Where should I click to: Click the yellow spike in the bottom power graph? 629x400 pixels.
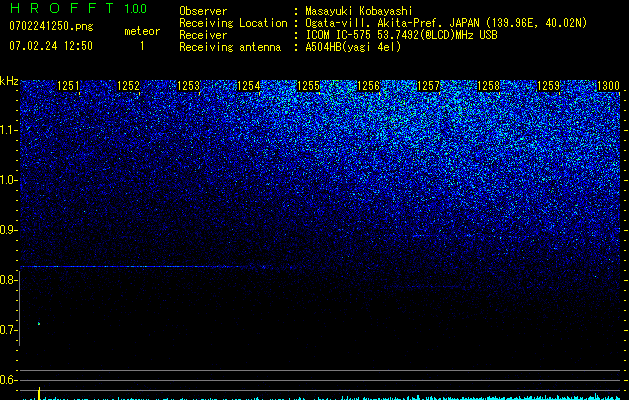[x=39, y=394]
